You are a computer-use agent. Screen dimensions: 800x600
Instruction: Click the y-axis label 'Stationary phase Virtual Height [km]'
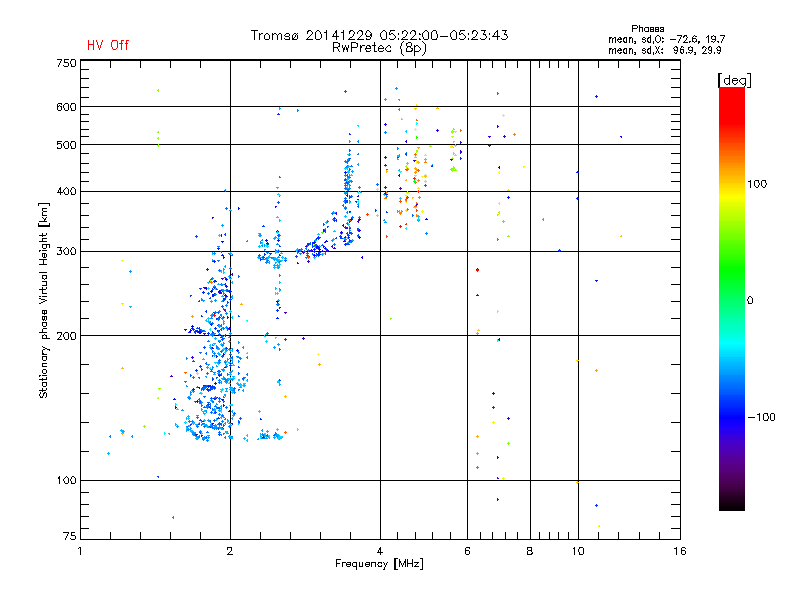tap(43, 301)
